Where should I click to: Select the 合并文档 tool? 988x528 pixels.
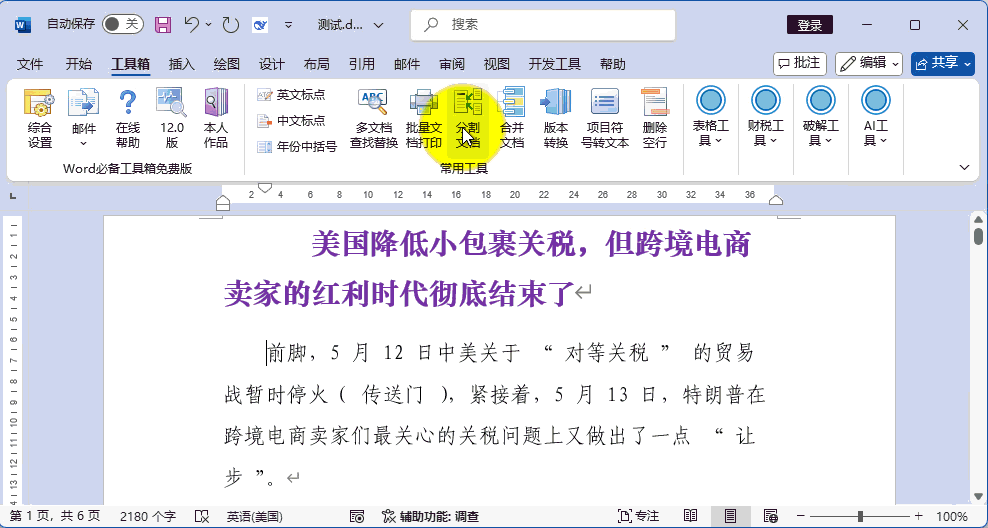(511, 118)
